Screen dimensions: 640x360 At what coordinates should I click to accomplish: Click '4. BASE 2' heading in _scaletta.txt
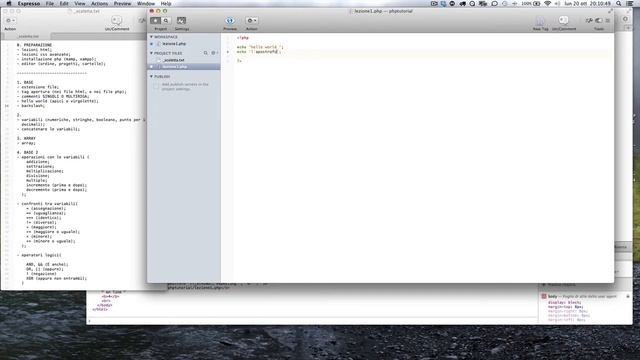point(27,152)
